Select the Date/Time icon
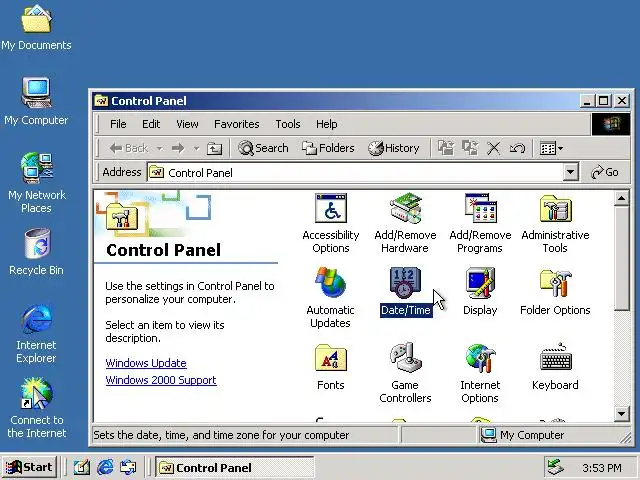640x480 pixels. [x=405, y=292]
